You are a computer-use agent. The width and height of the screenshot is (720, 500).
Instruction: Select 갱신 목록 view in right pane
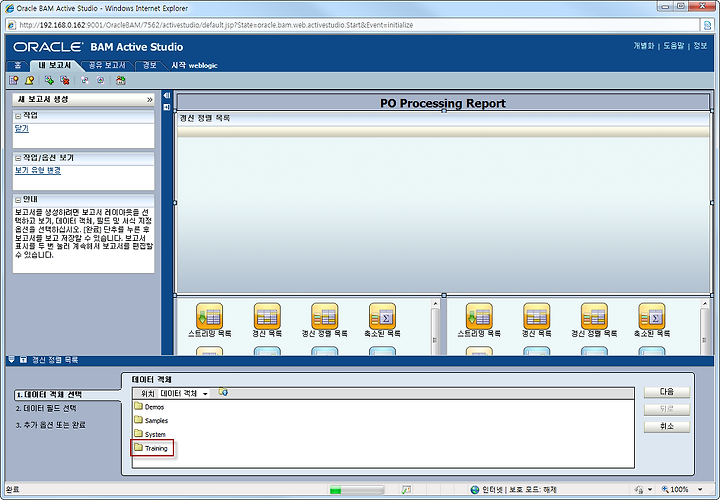click(536, 320)
